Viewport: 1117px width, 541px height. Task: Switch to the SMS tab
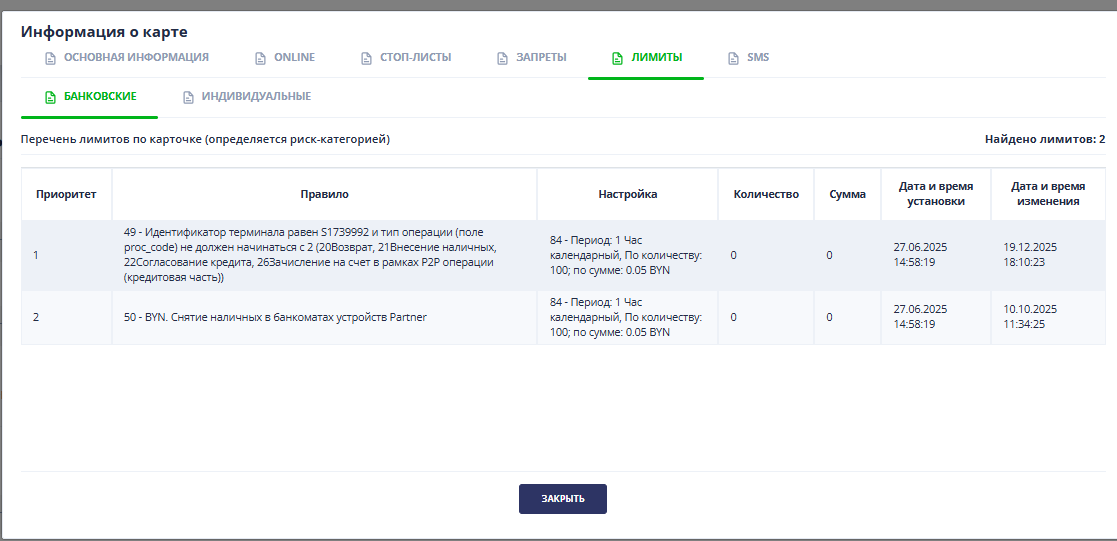click(758, 57)
